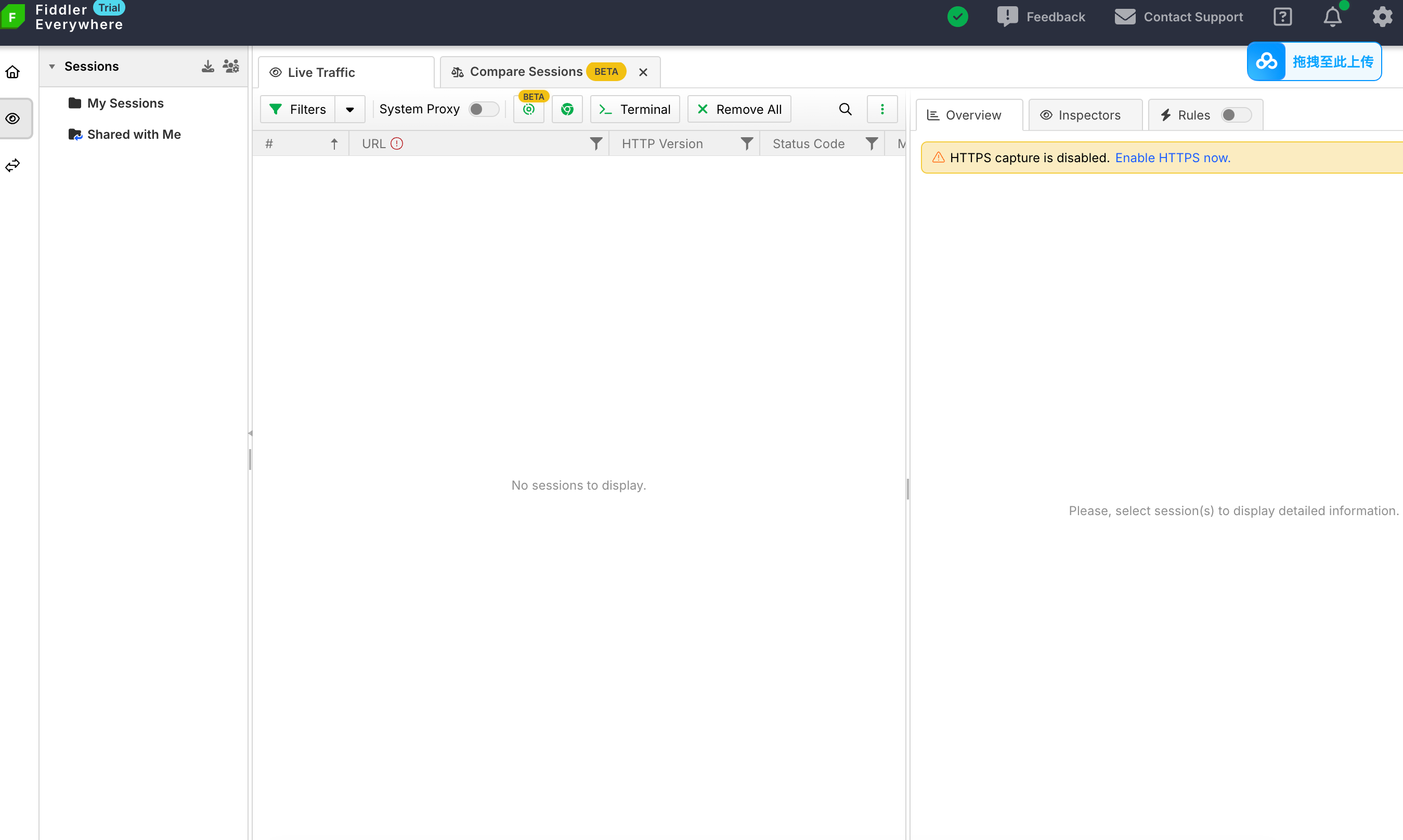Click the share sessions people icon
This screenshot has width=1403, height=840.
230,66
